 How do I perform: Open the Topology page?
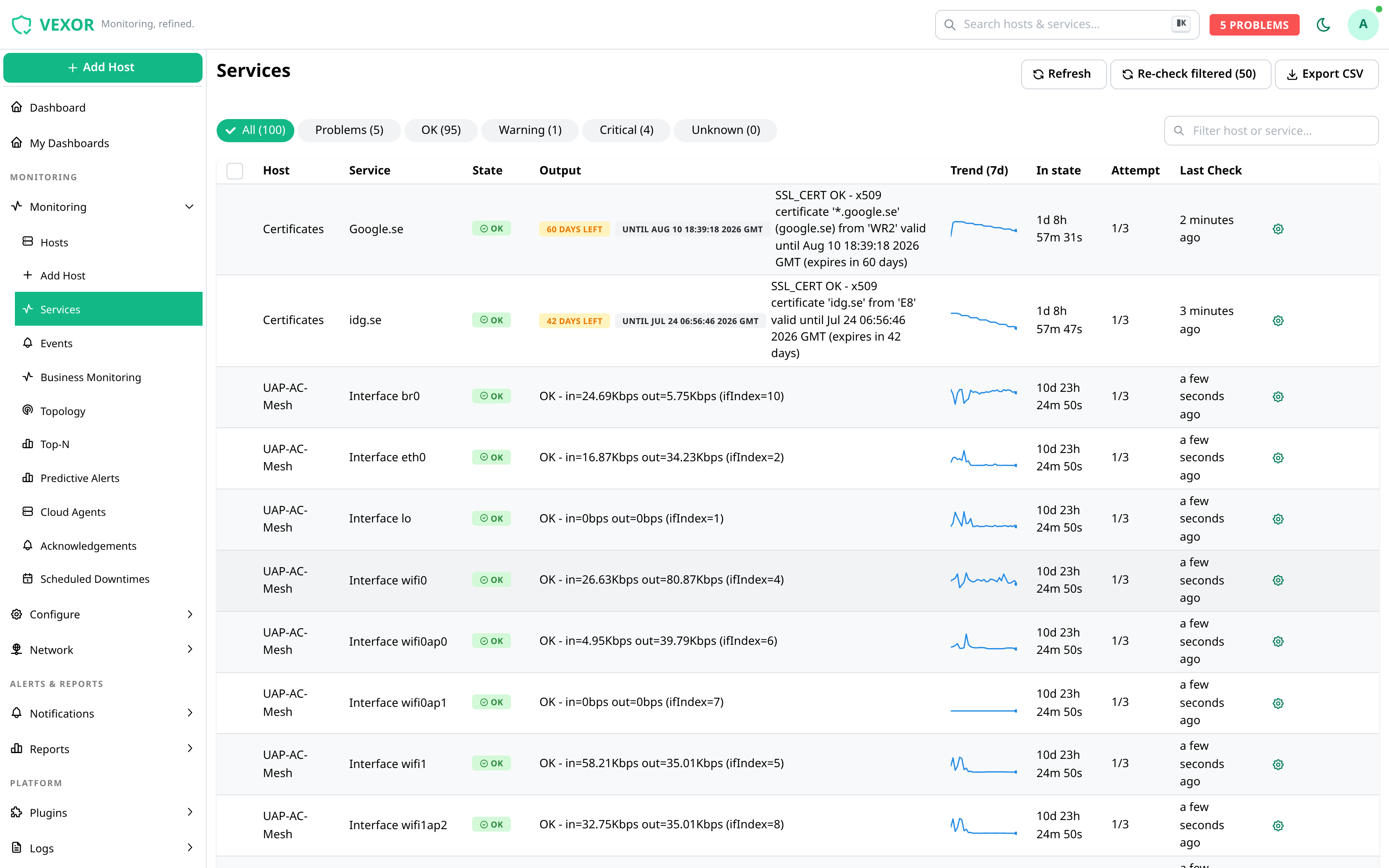pos(108,410)
